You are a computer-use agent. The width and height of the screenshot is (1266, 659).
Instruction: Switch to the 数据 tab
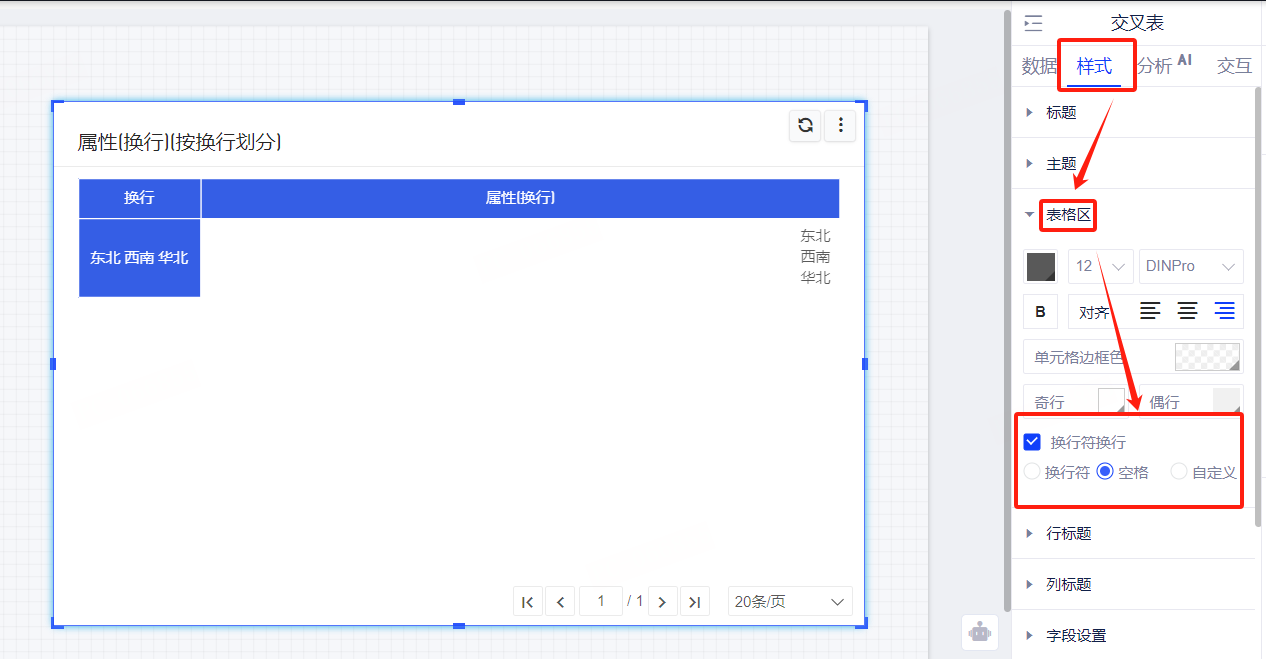point(1039,66)
